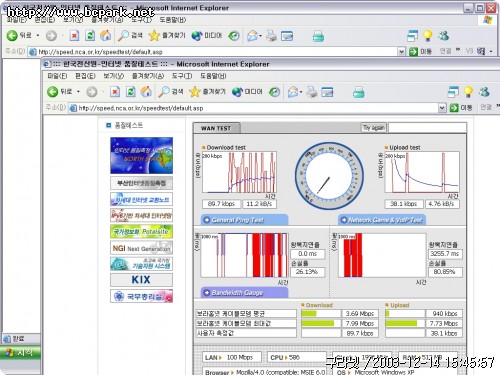Click the 80.85% loss value box
Screen dimensions: 500x375
445,272
